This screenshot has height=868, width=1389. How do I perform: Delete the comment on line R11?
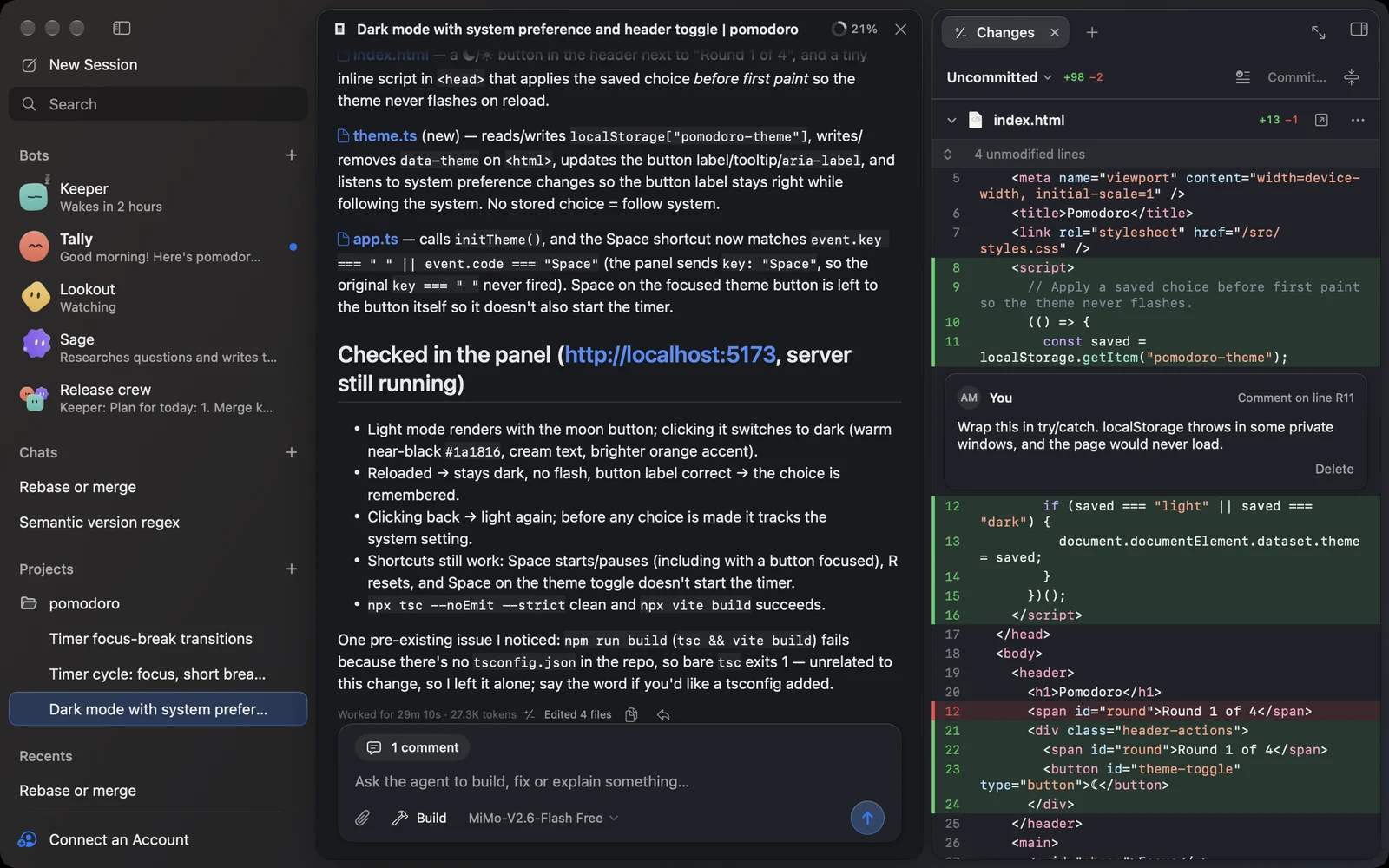pyautogui.click(x=1334, y=469)
